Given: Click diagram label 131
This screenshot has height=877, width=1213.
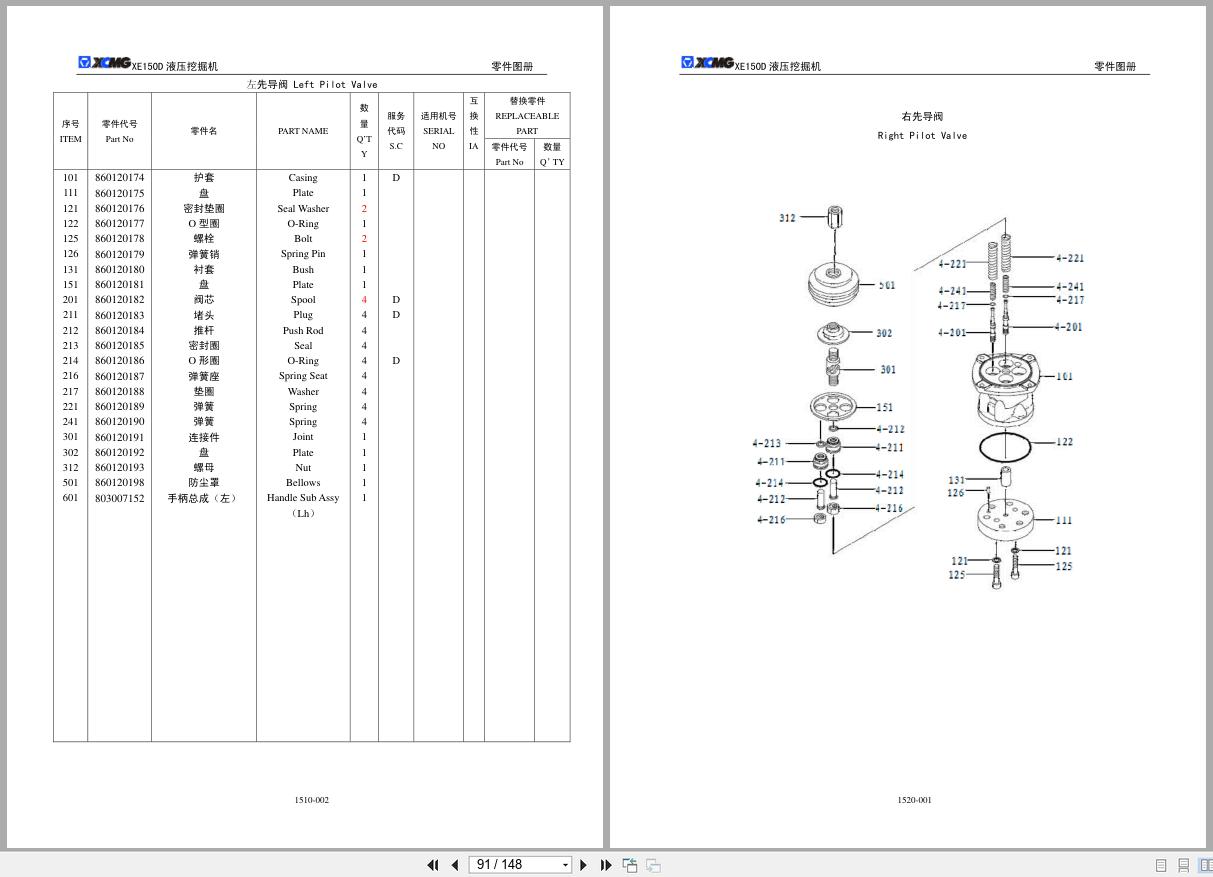Looking at the screenshot, I should point(957,481).
